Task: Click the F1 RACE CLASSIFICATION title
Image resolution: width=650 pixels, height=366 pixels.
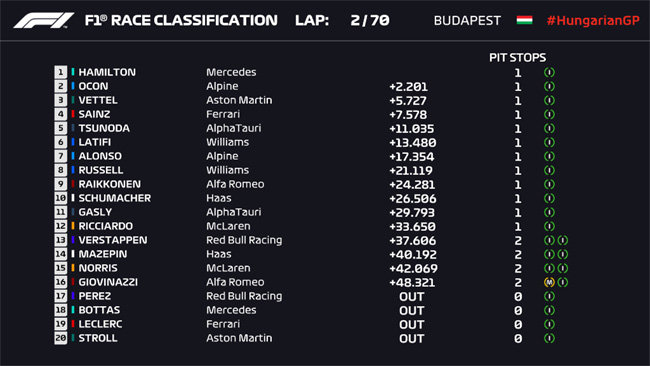Action: 181,20
